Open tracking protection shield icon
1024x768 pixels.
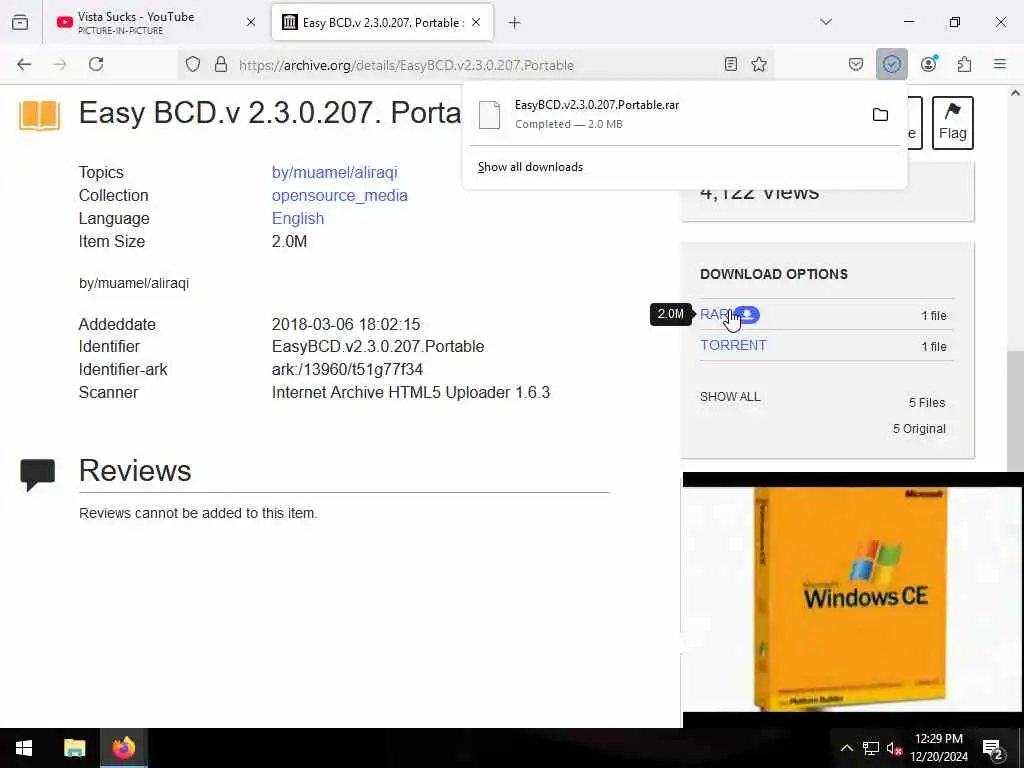point(193,64)
